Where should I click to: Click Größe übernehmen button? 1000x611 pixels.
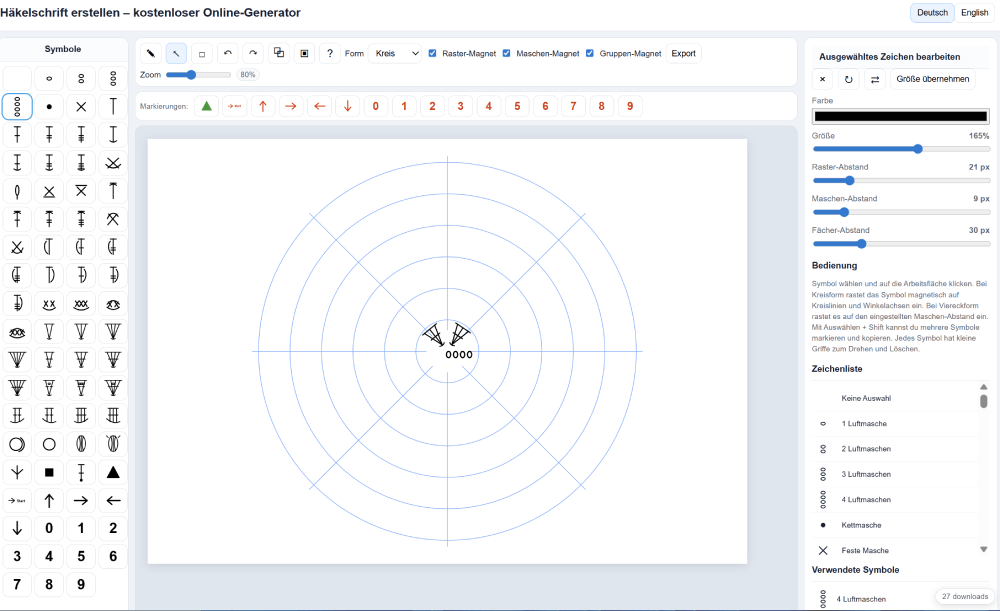pos(932,79)
